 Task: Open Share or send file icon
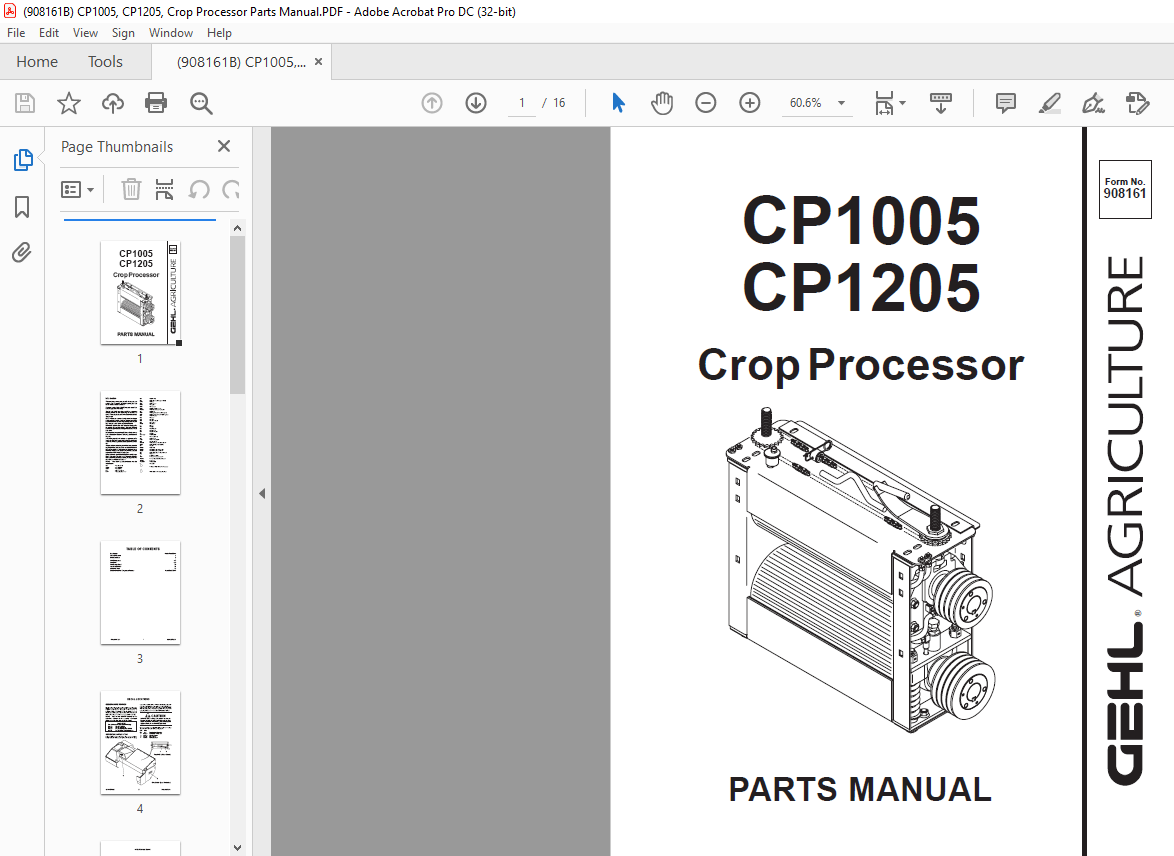click(x=1137, y=103)
